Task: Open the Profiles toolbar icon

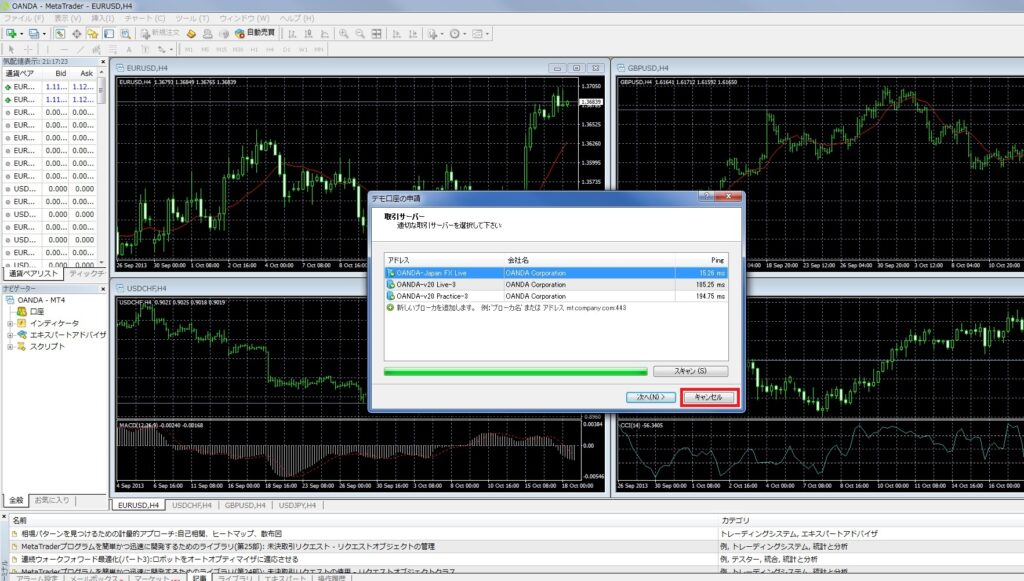Action: coord(34,33)
